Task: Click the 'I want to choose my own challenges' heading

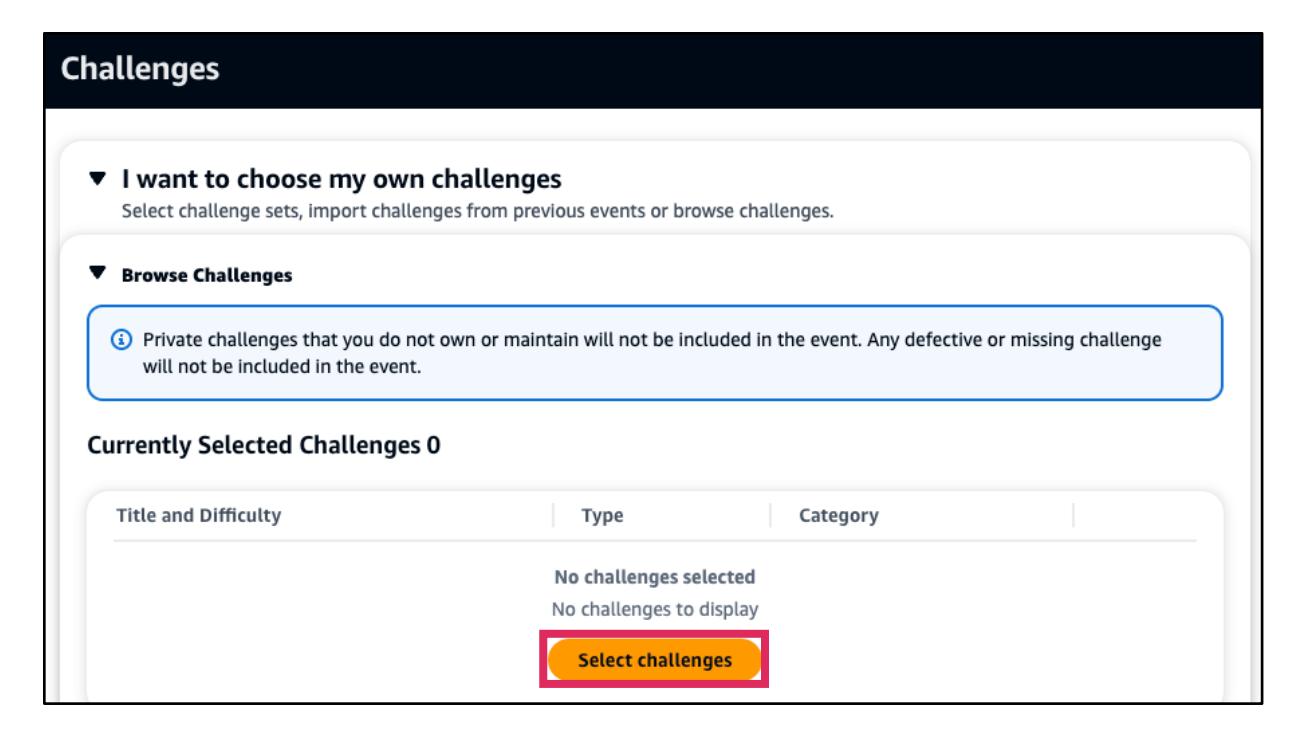Action: 341,180
